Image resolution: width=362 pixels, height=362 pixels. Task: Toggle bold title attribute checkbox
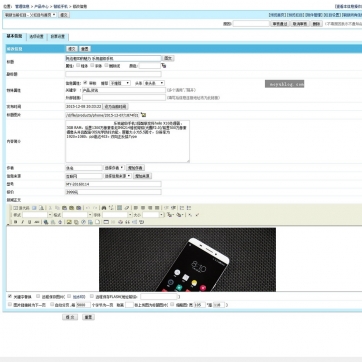coord(78,65)
